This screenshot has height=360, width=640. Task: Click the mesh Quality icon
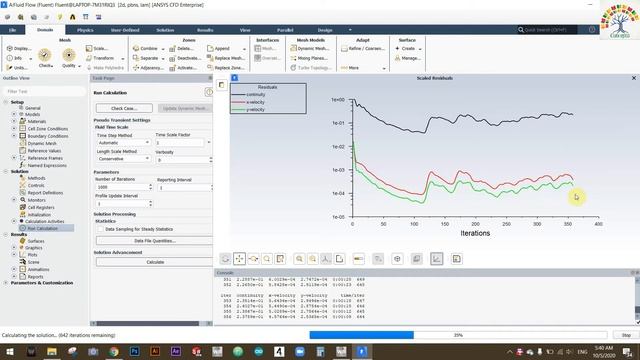tap(69, 55)
